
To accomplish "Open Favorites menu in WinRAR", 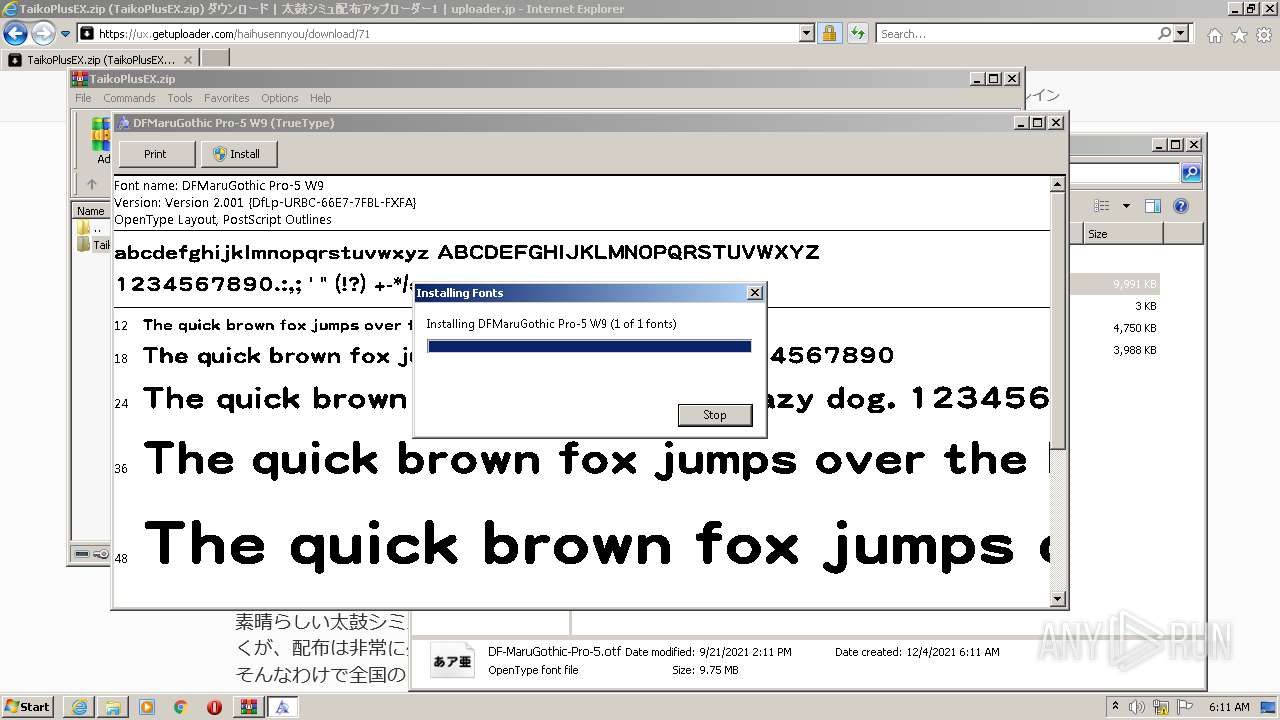I will (x=227, y=98).
